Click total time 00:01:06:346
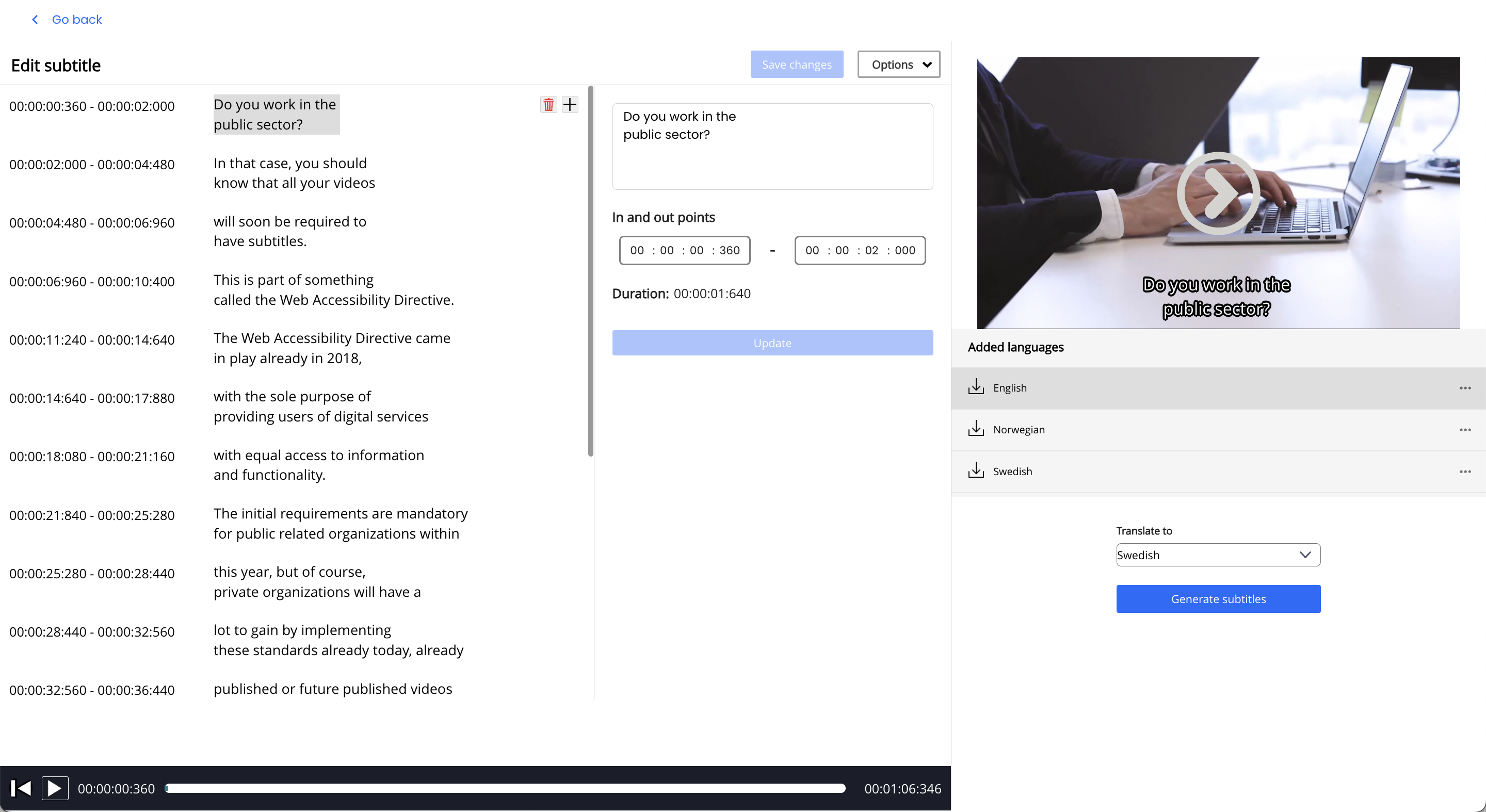The width and height of the screenshot is (1486, 812). (902, 788)
